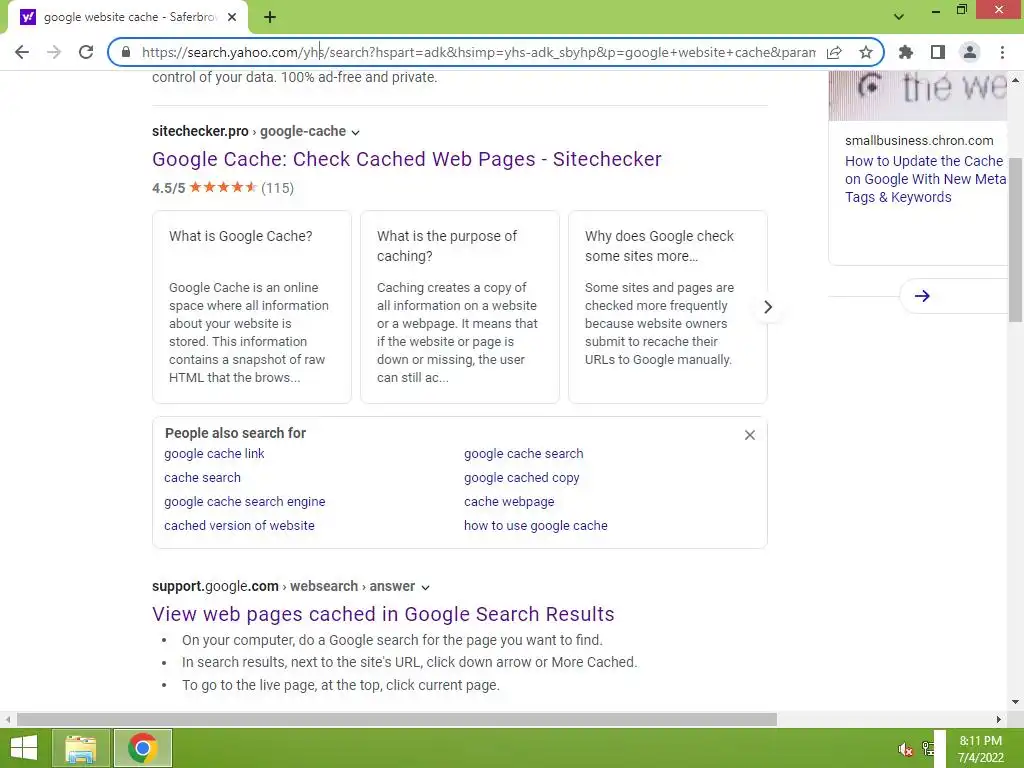This screenshot has height=768, width=1024.
Task: Search for 'google cache search' suggestion
Action: [524, 453]
